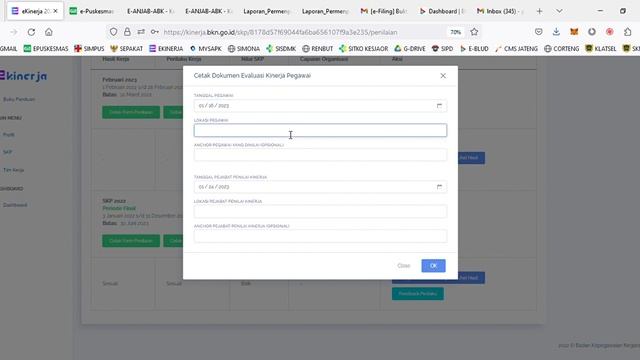Open E-BLUD bookmark

[x=474, y=49]
